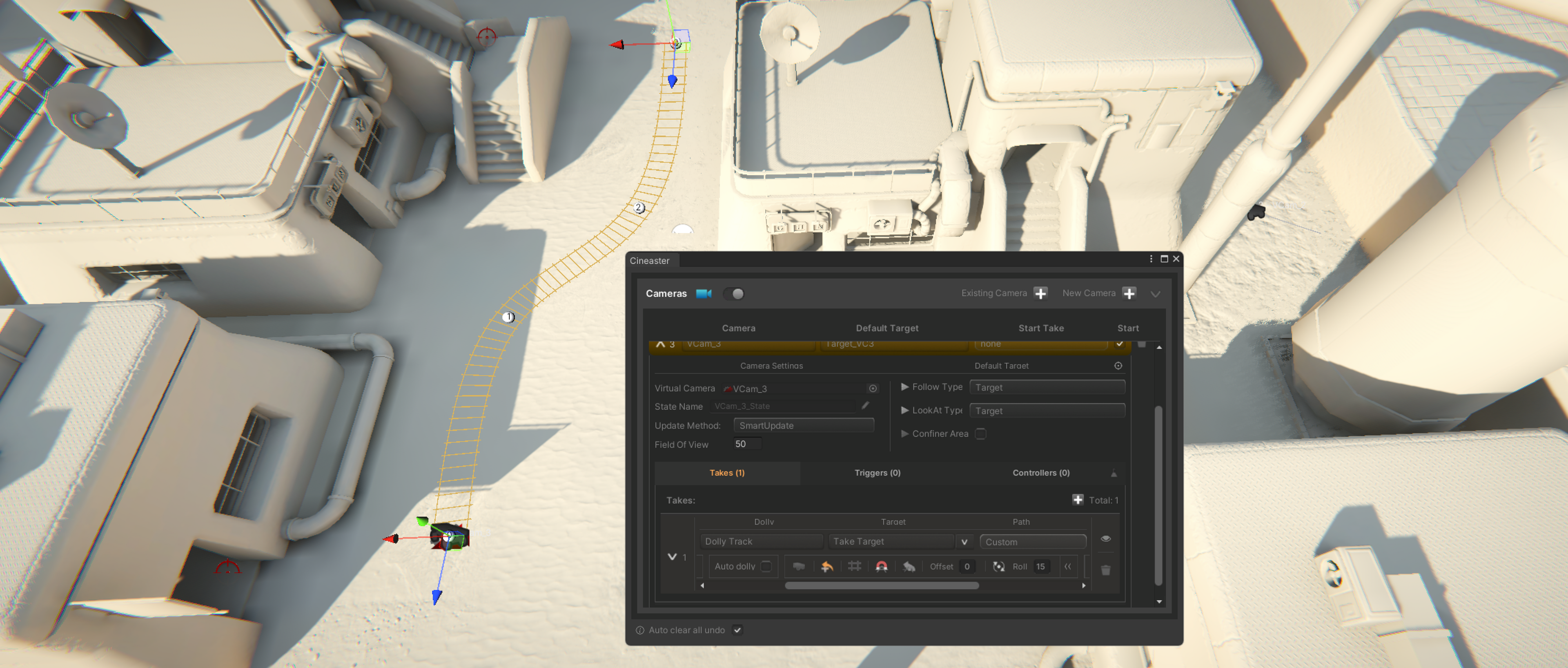Click the pencil icon beside State Name
The width and height of the screenshot is (1568, 668).
click(x=865, y=406)
